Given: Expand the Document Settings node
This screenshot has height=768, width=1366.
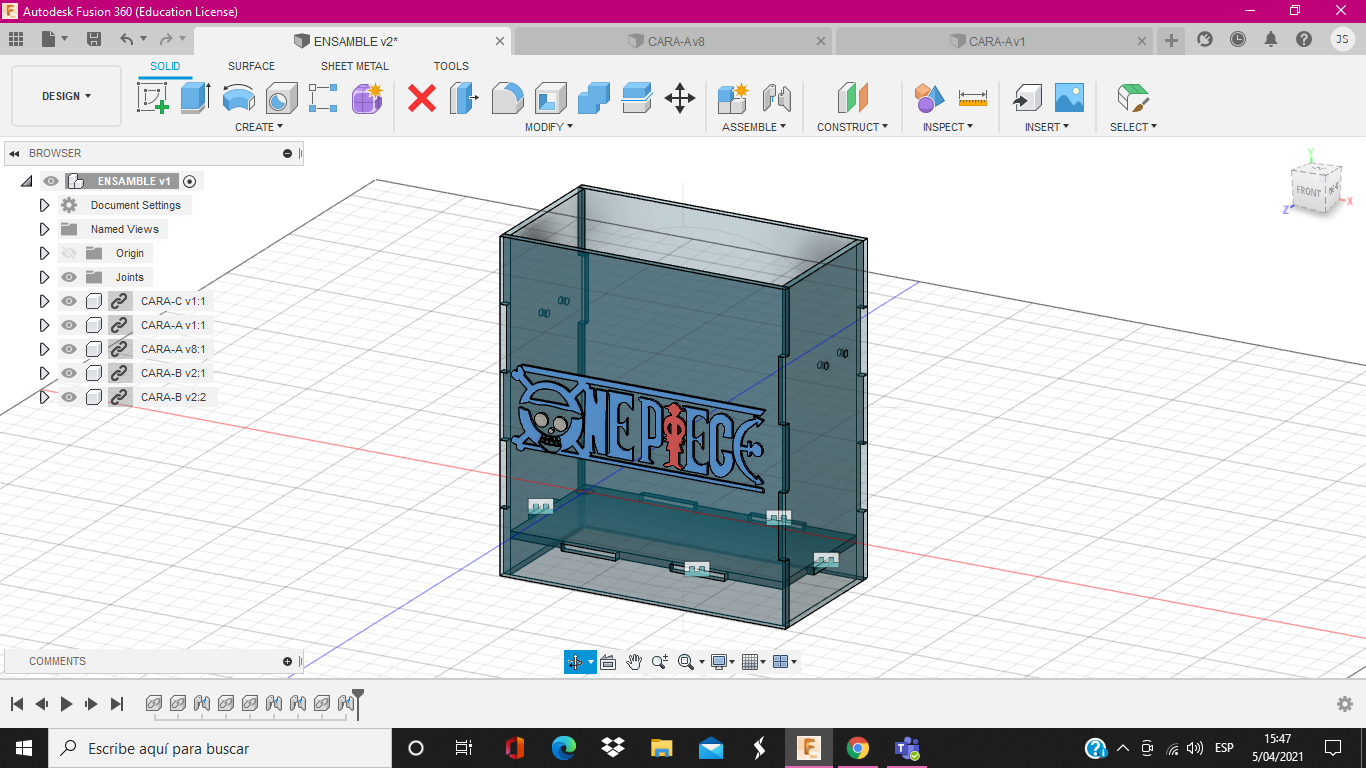Looking at the screenshot, I should [44, 205].
